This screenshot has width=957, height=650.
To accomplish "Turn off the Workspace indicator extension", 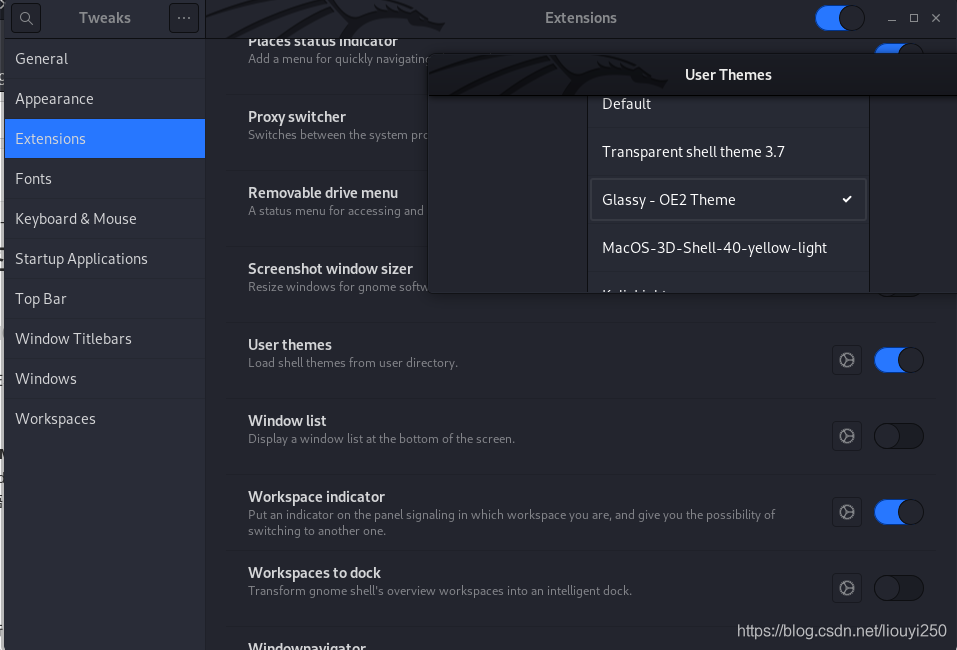I will click(x=898, y=512).
